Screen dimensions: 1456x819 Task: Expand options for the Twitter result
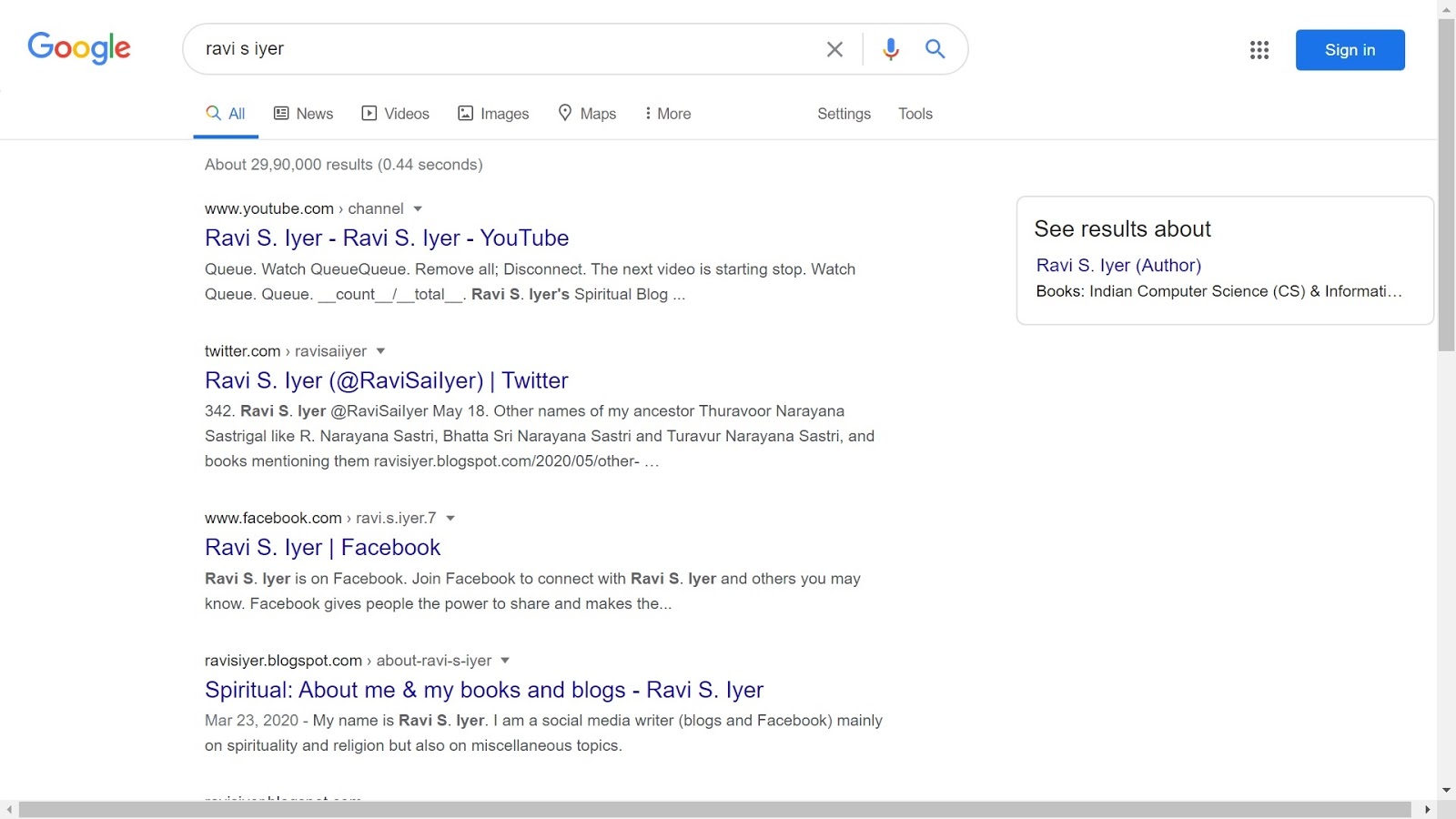coord(380,350)
